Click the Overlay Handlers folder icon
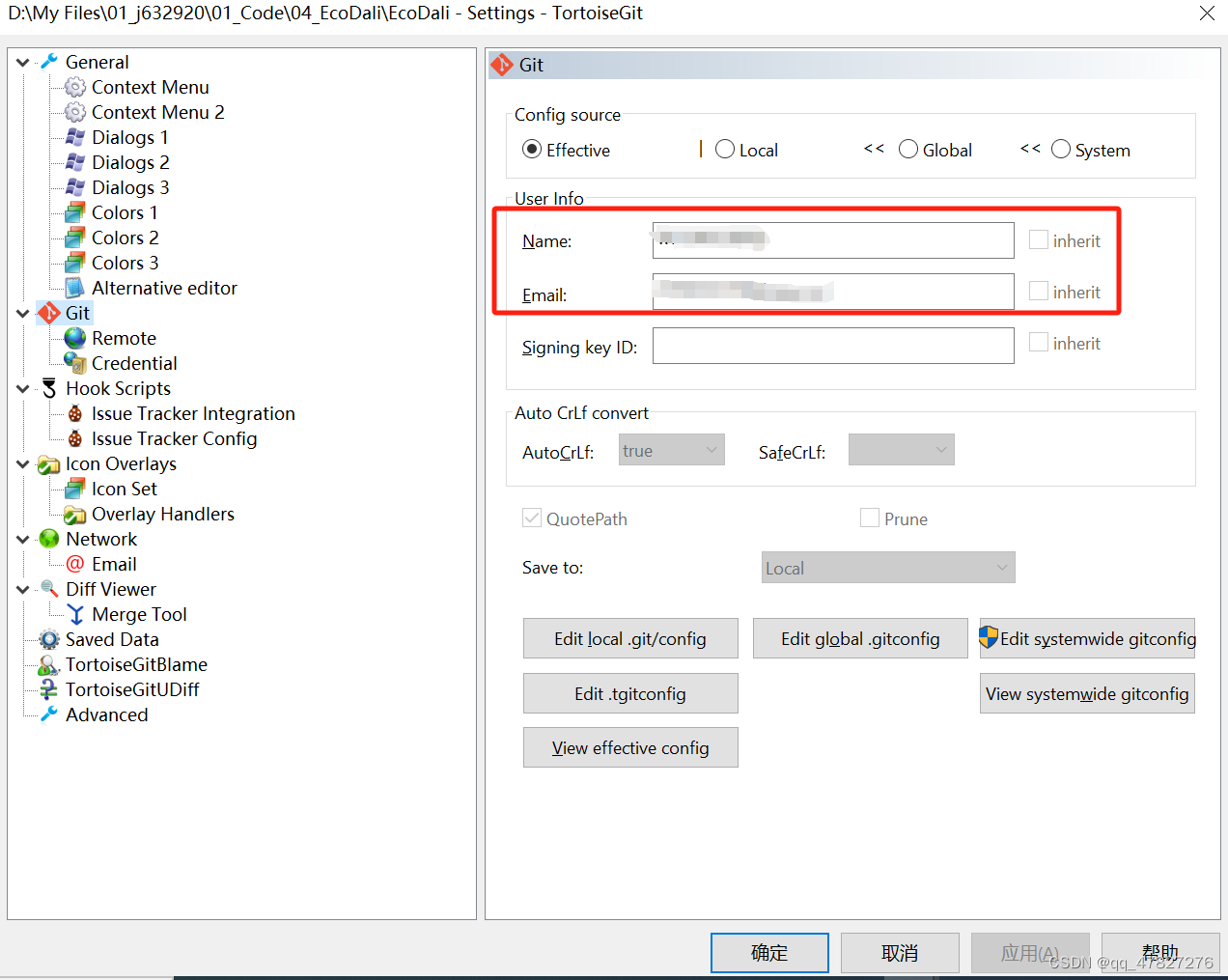The width and height of the screenshot is (1228, 980). 75,514
